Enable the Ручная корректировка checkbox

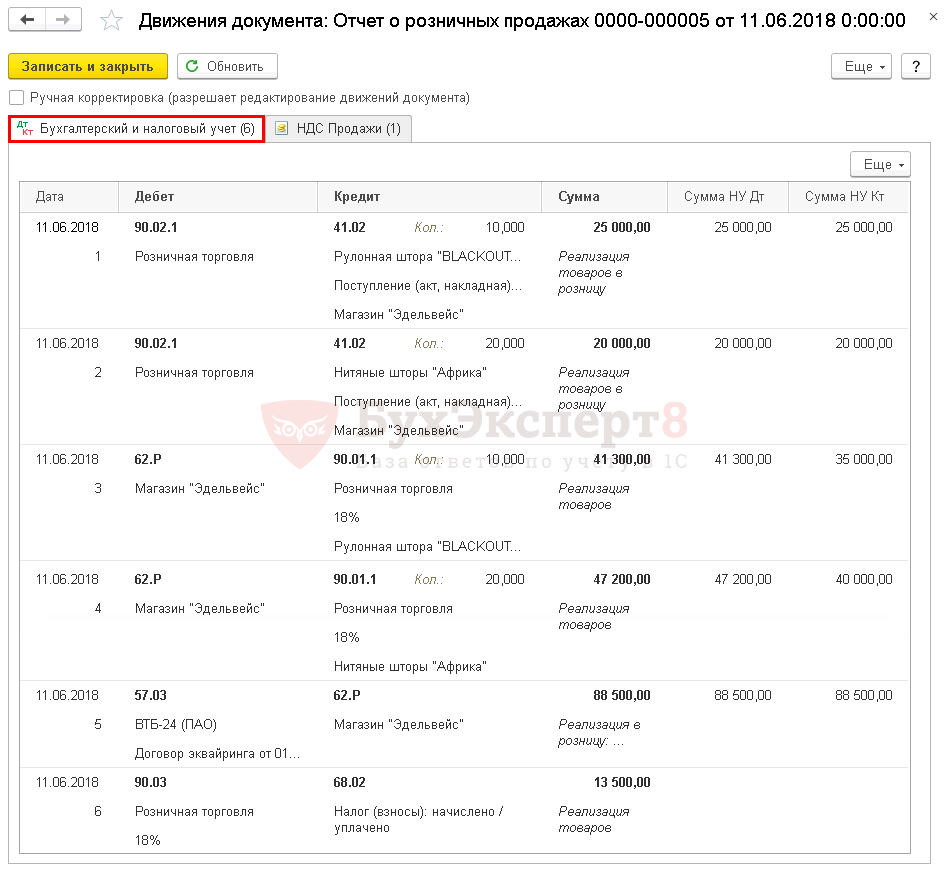click(16, 98)
